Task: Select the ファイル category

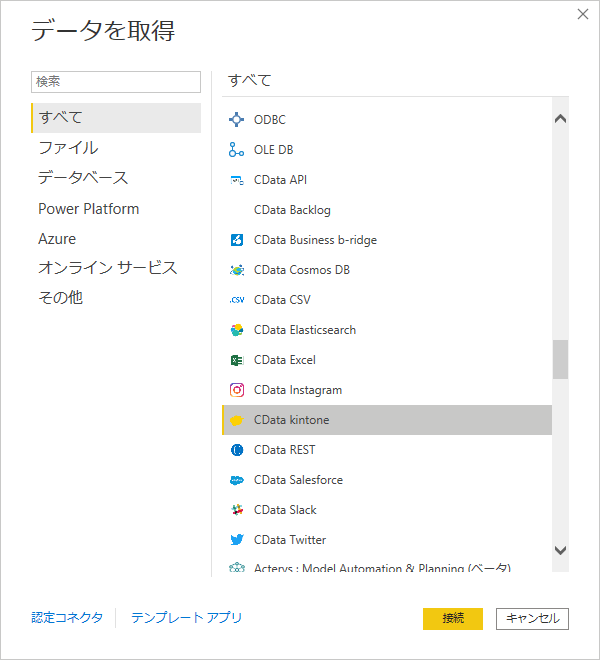Action: click(116, 148)
